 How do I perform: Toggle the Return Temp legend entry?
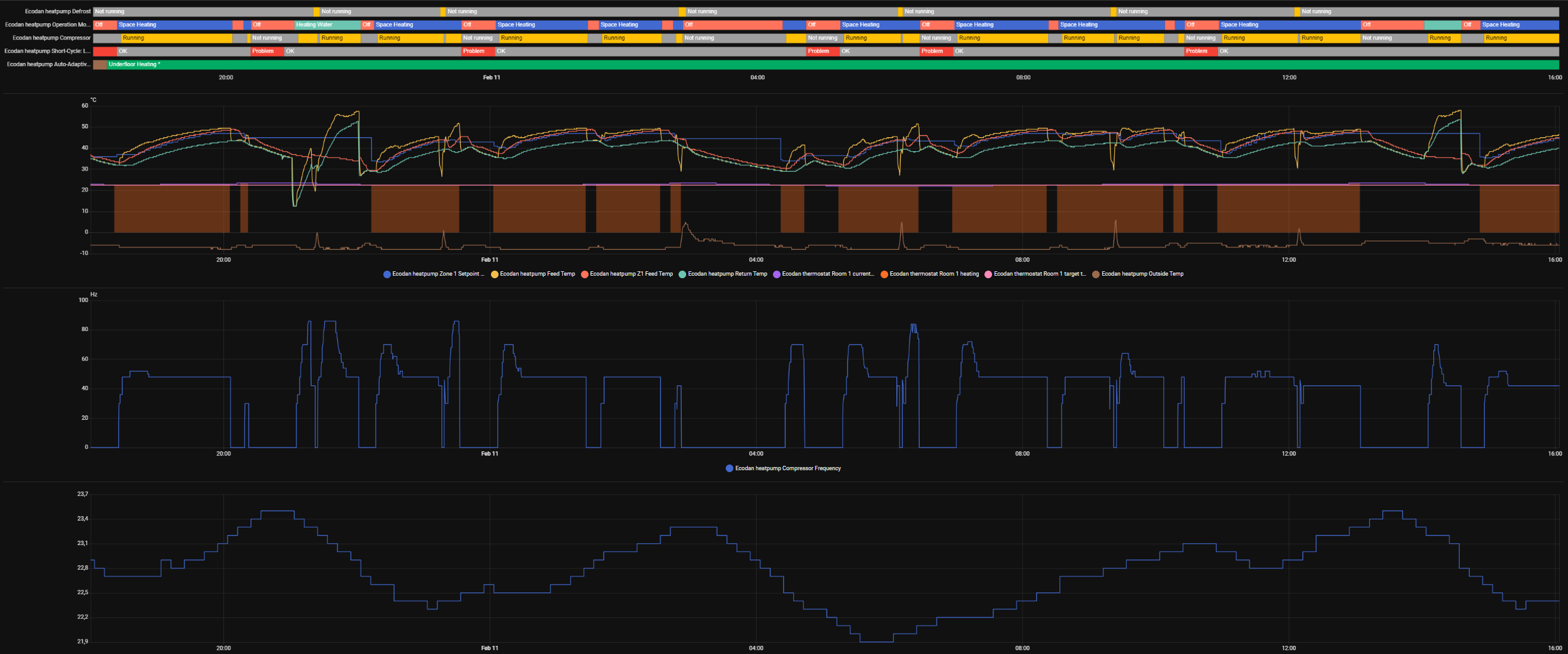727,274
